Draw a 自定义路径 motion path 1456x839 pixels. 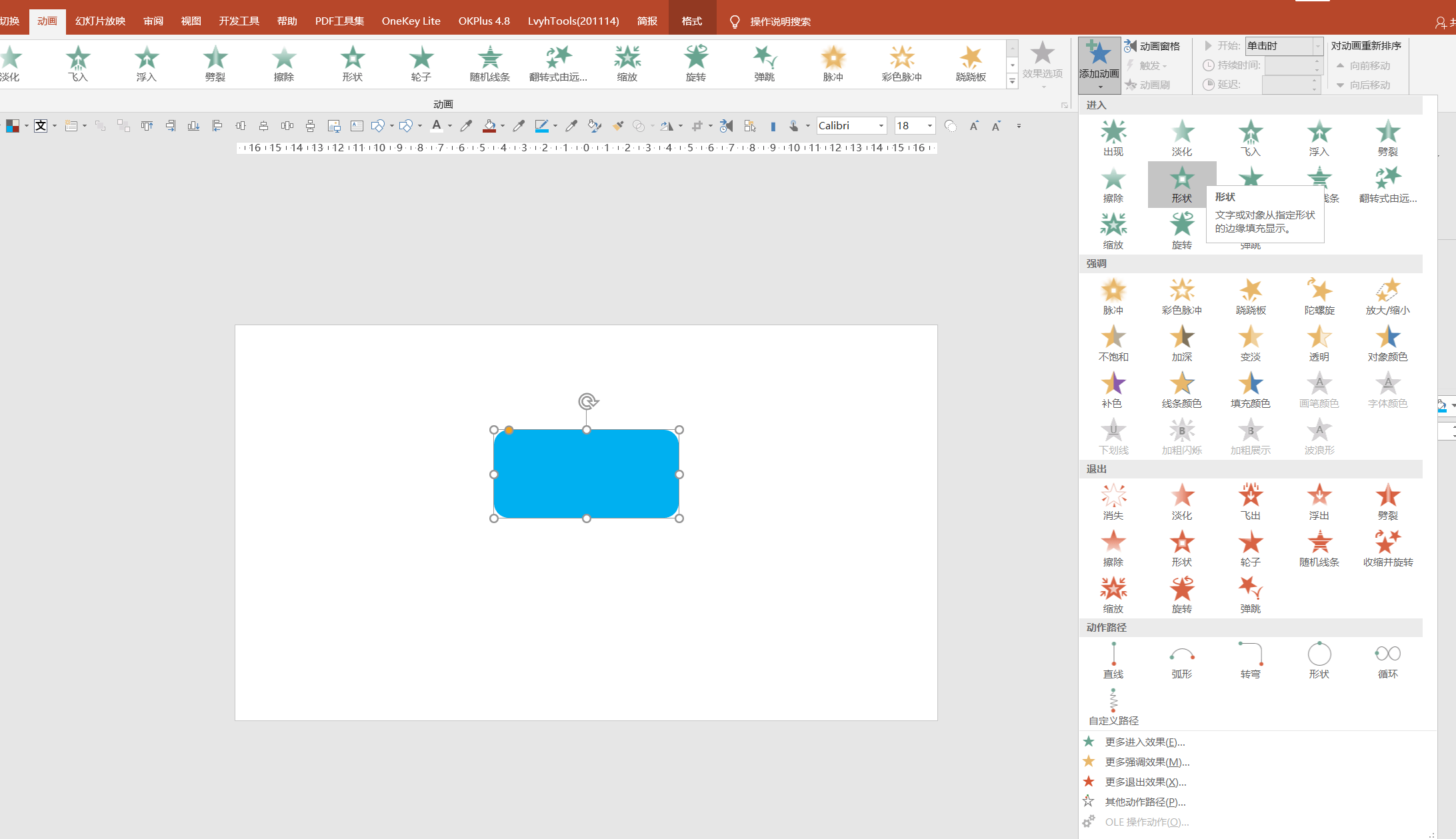(1113, 707)
